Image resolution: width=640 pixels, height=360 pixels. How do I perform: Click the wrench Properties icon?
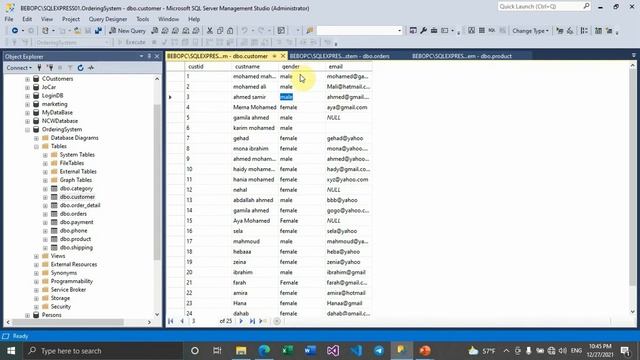(x=424, y=31)
